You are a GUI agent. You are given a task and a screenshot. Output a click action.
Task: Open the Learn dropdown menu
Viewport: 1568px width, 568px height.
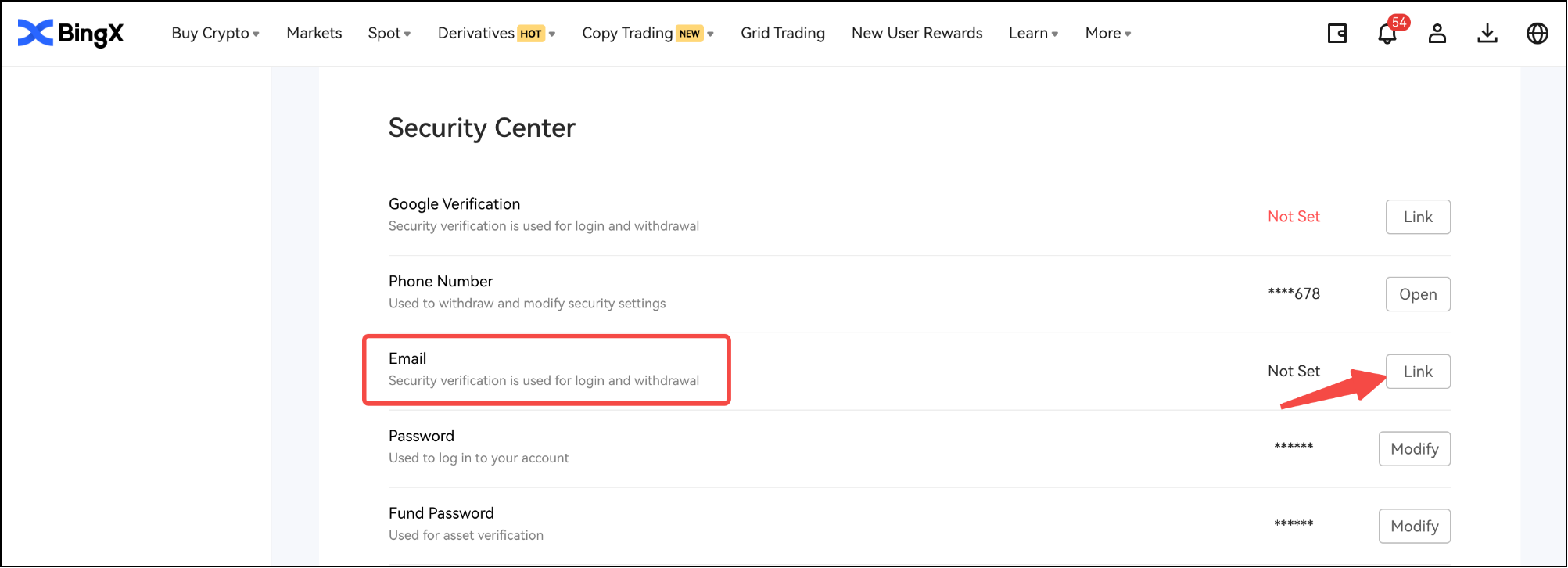pyautogui.click(x=1033, y=34)
